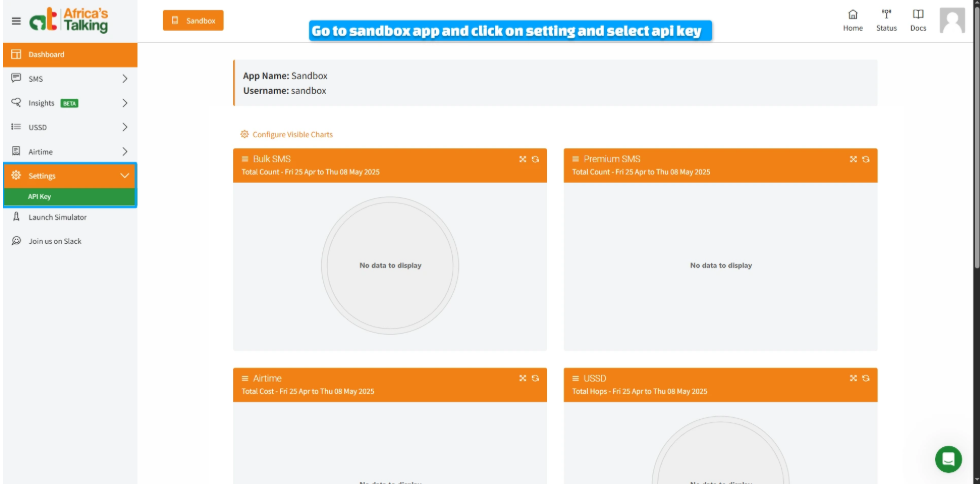This screenshot has width=980, height=490.
Task: Expand the Premium SMS chart fullscreen
Action: [853, 159]
